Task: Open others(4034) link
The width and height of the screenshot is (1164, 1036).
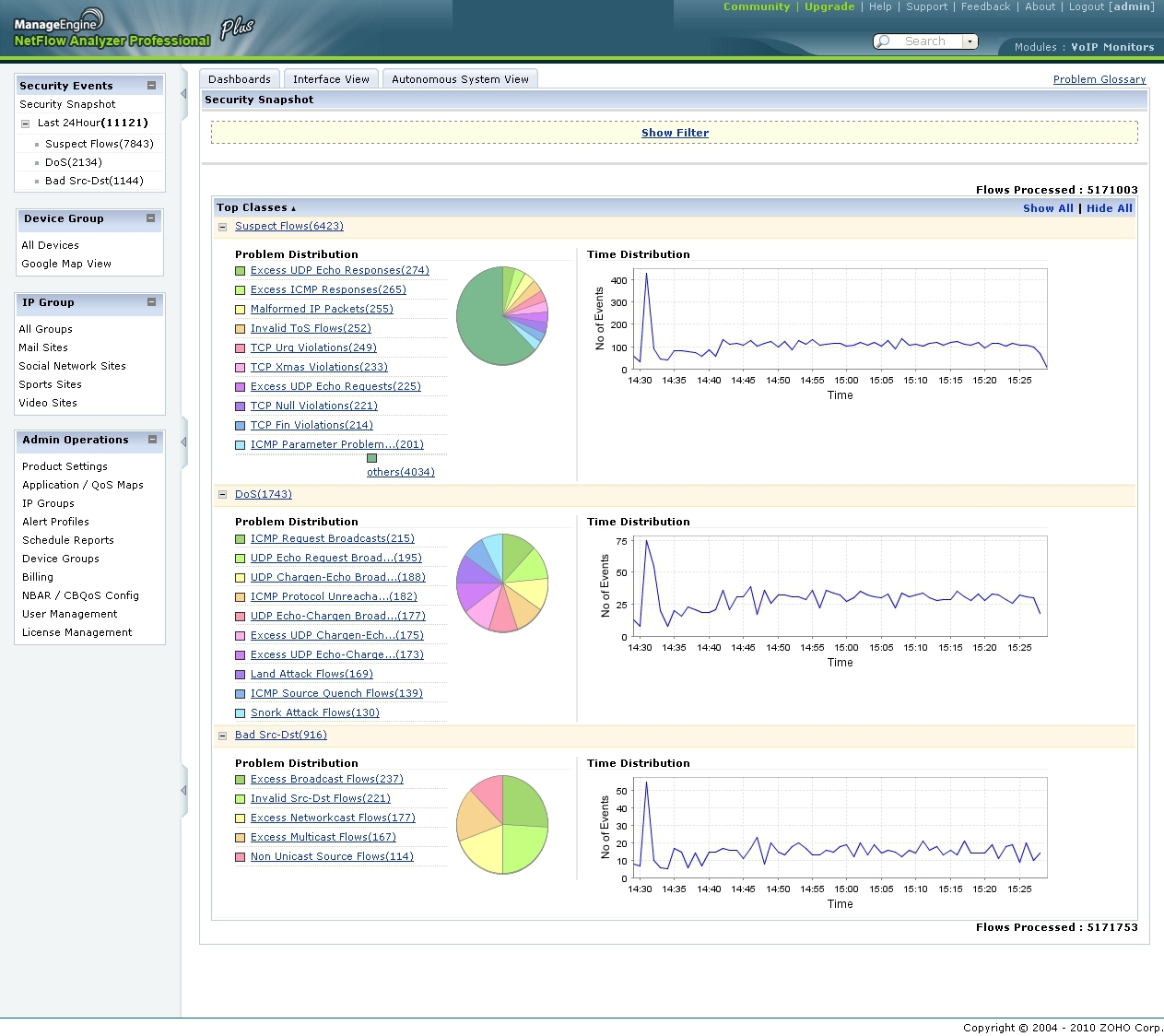Action: [x=401, y=472]
